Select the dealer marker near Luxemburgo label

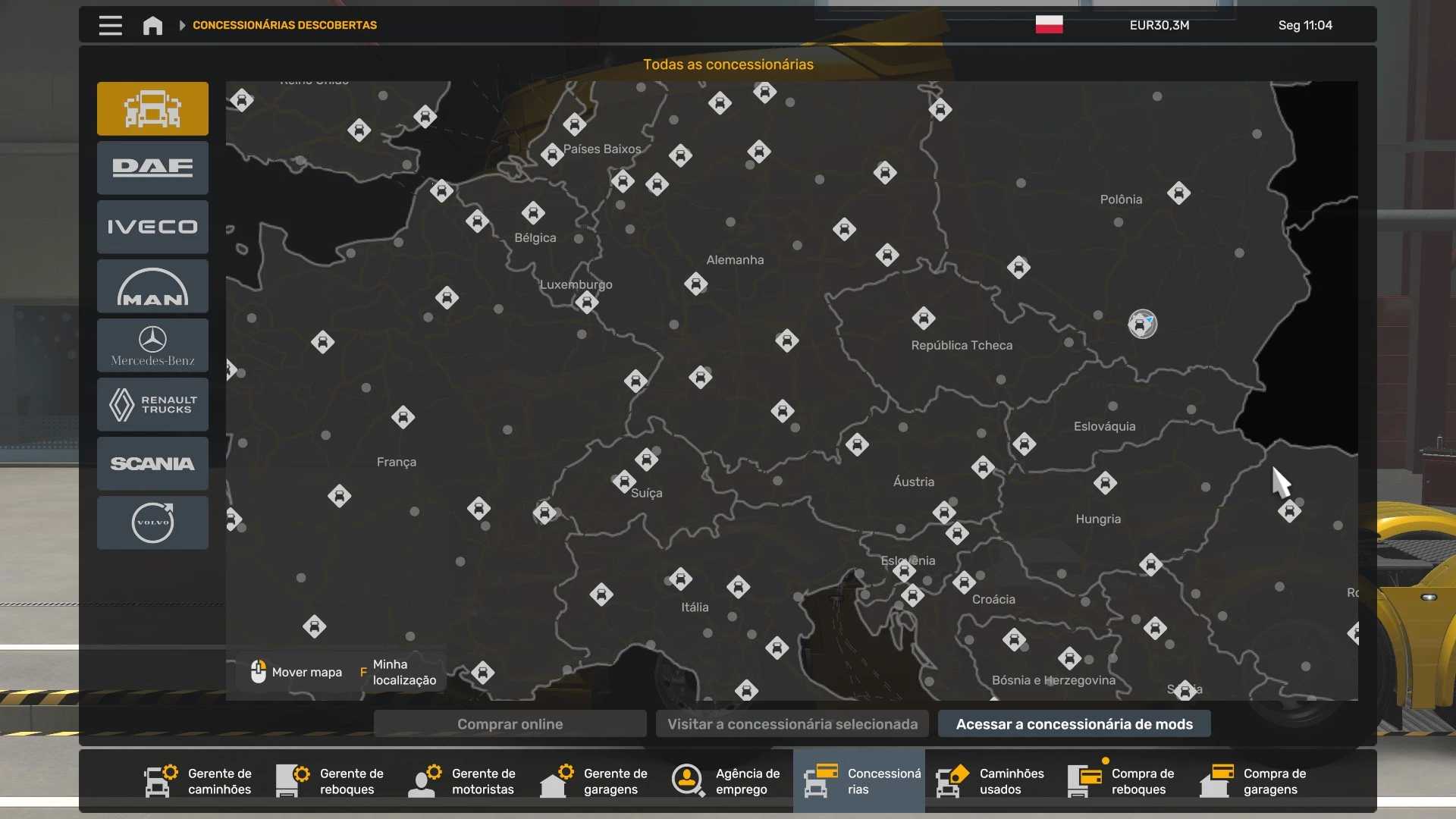[x=586, y=303]
